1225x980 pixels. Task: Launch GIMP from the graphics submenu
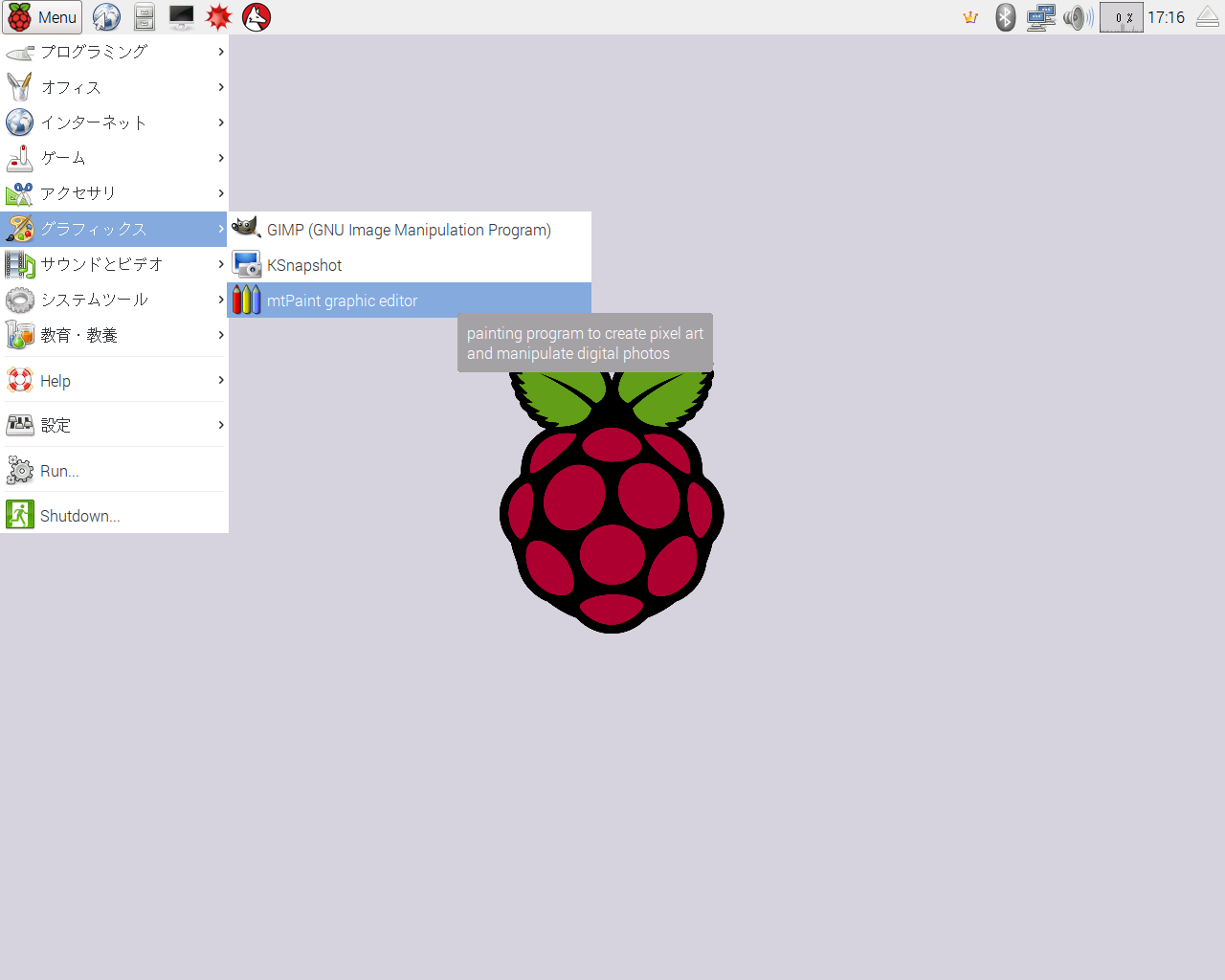(x=409, y=230)
